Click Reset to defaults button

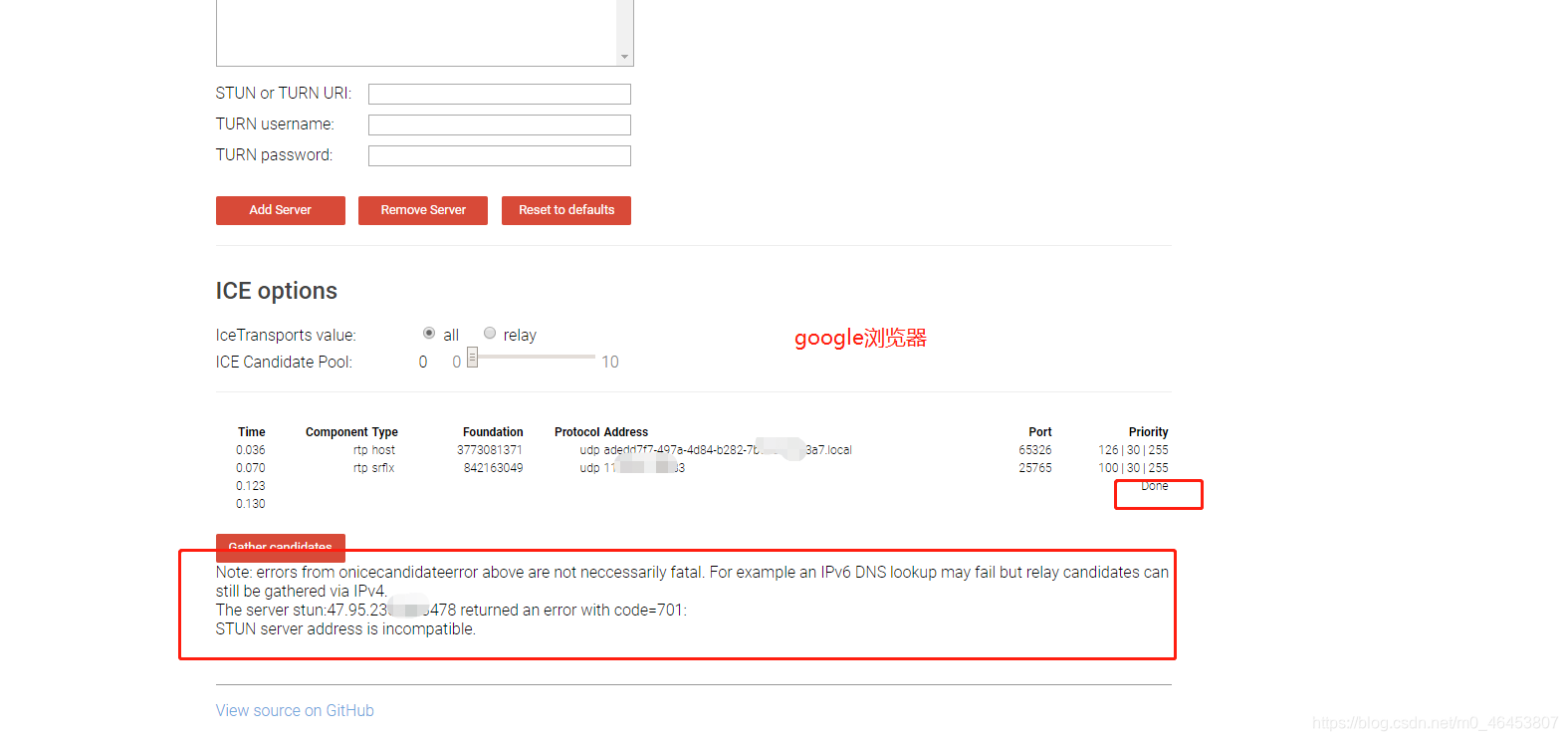[565, 210]
